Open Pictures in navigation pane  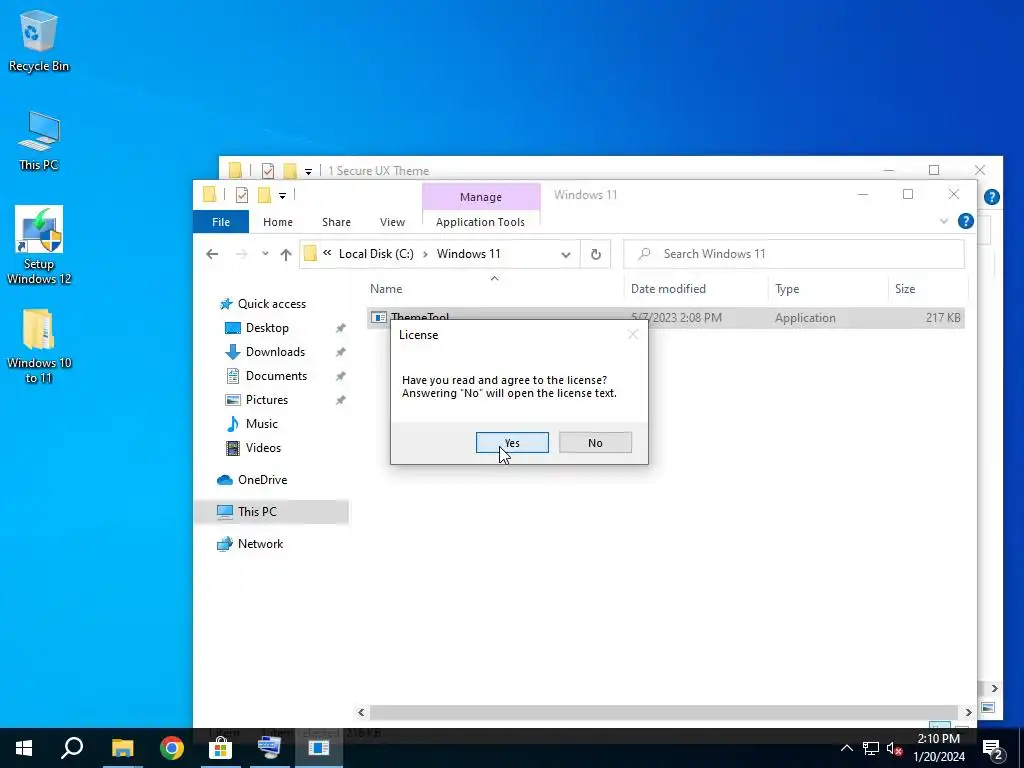click(266, 400)
